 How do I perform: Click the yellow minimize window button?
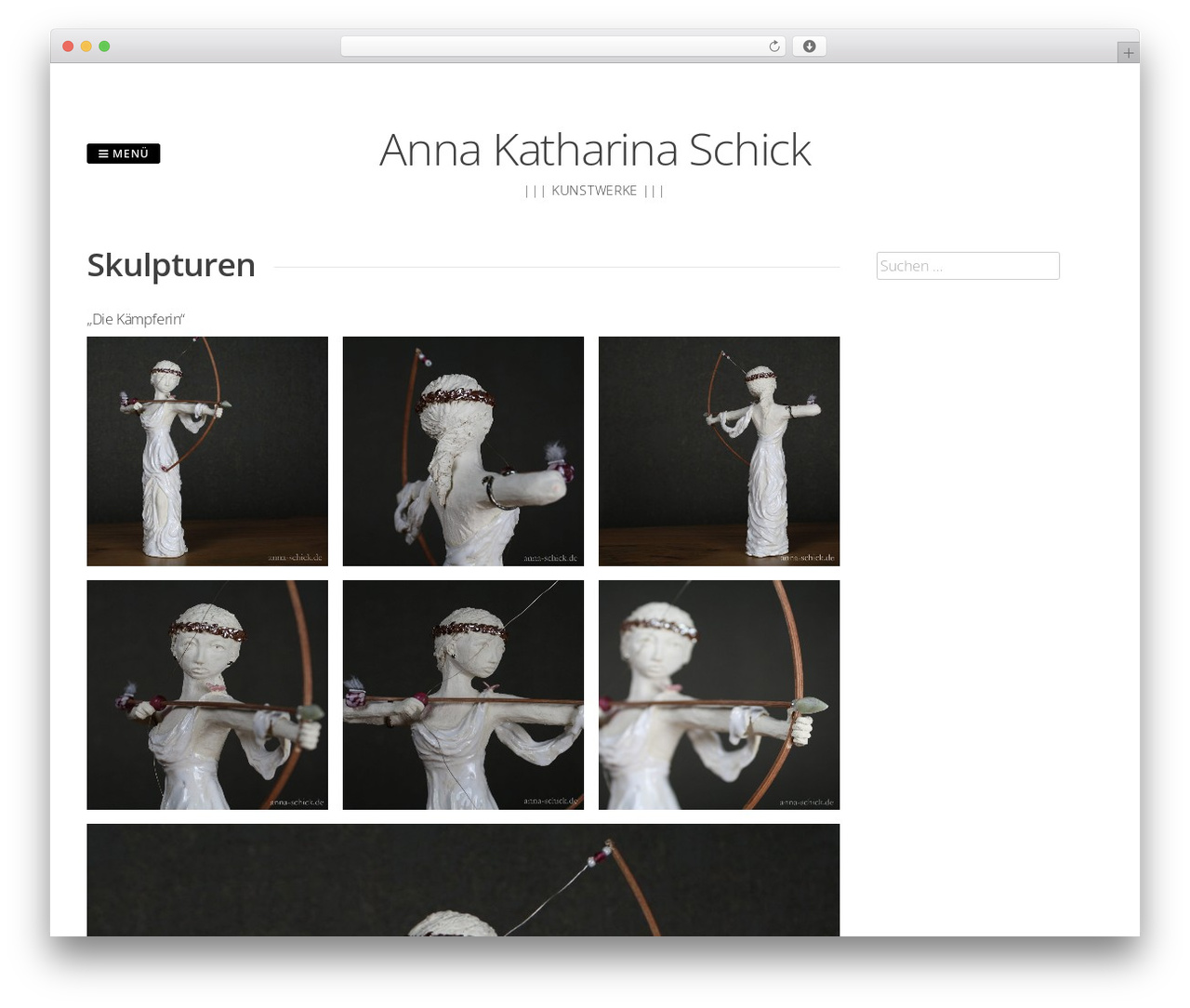(x=86, y=46)
